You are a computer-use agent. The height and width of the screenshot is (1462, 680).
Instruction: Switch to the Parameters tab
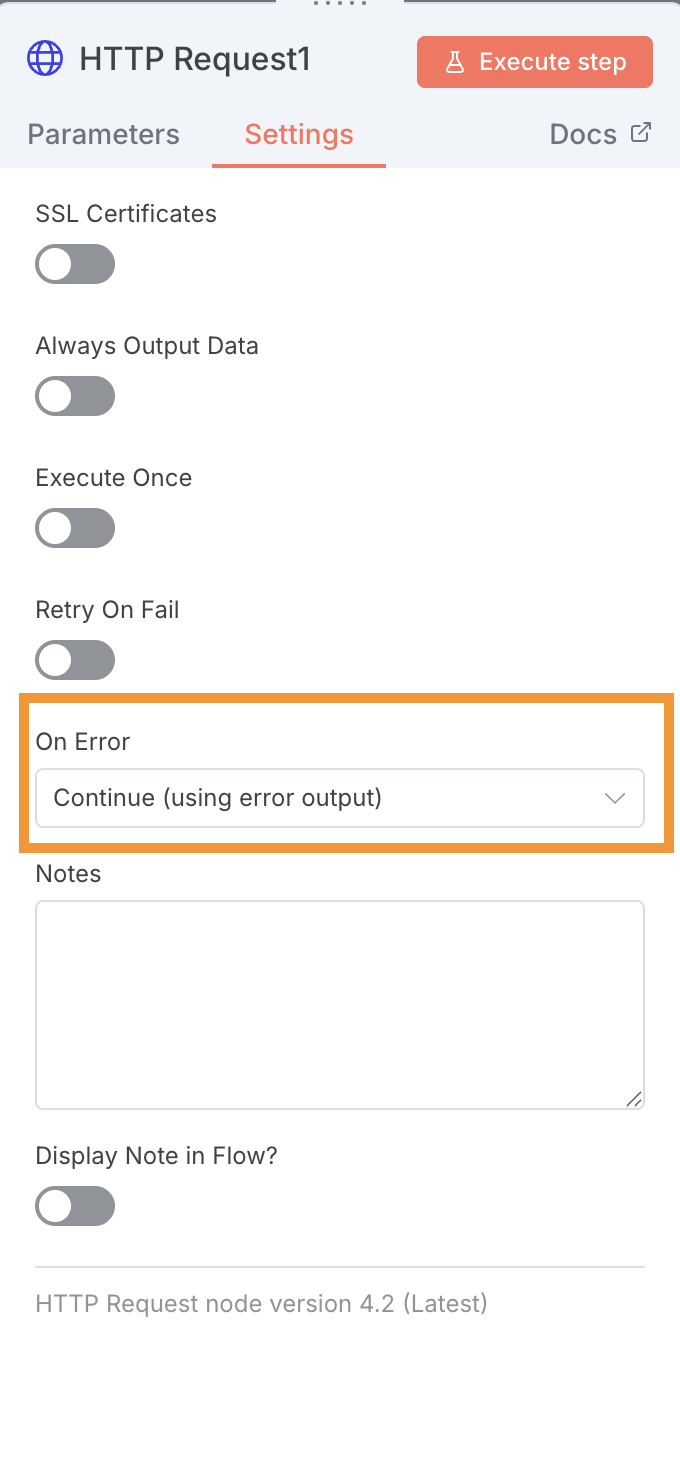tap(103, 134)
